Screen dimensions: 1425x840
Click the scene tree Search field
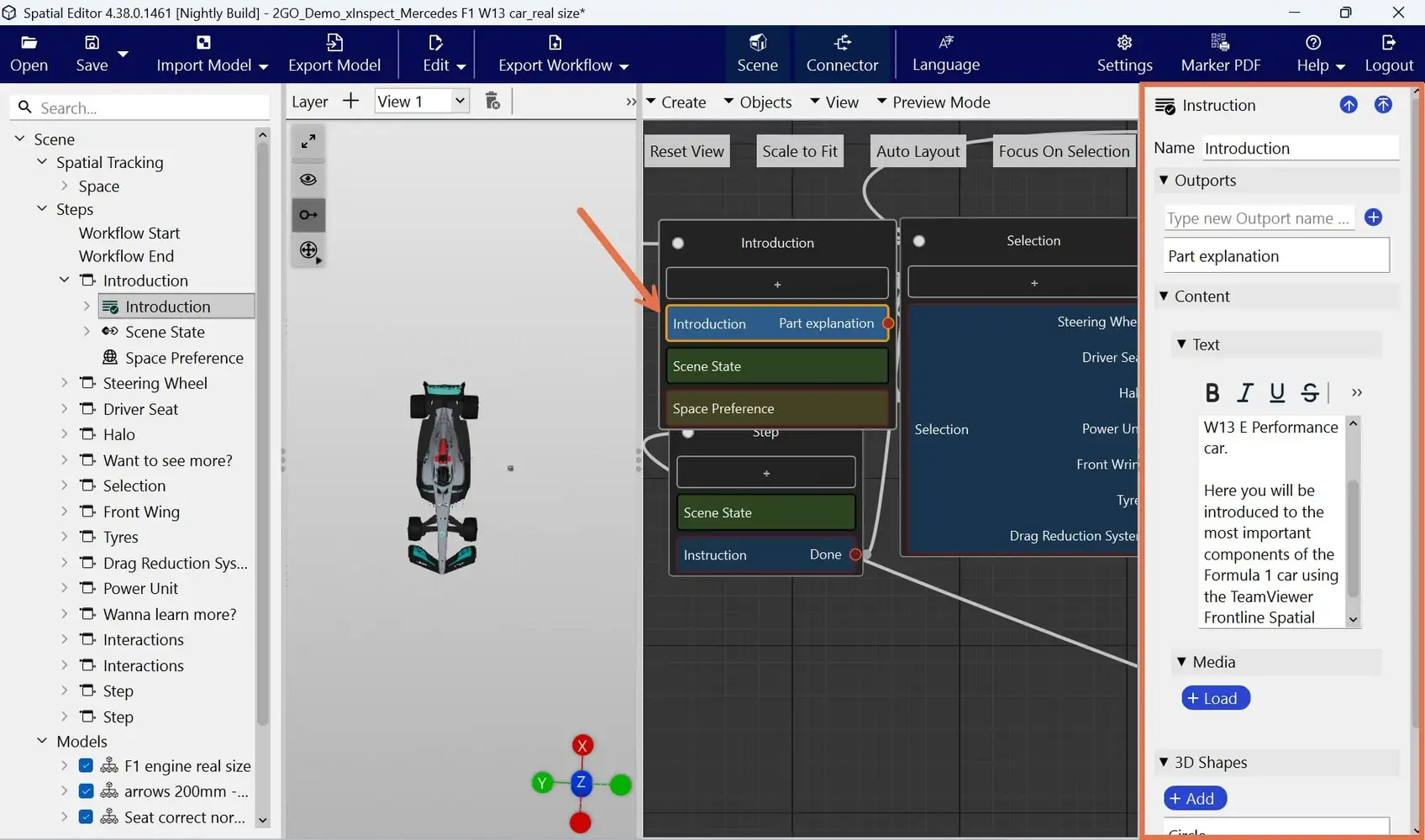(x=141, y=108)
